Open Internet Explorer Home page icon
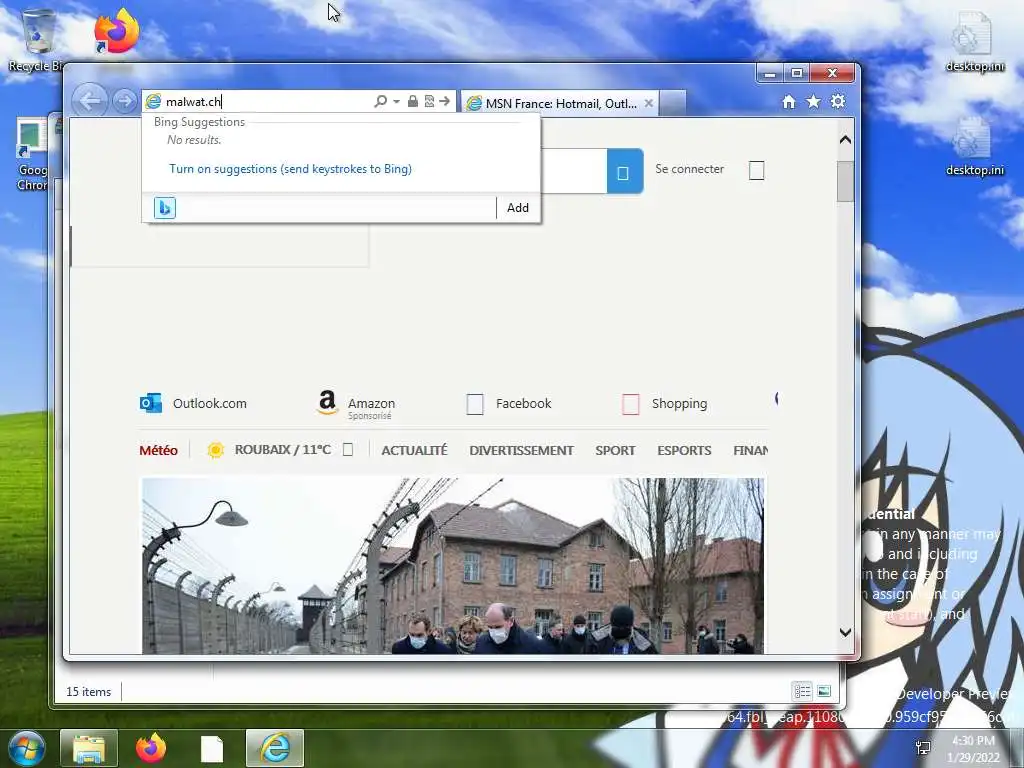 point(789,101)
